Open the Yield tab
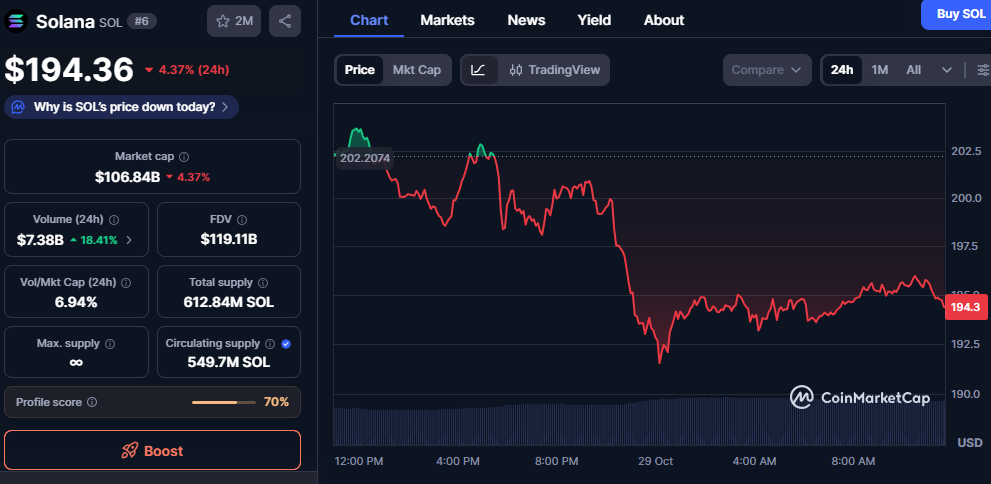Image resolution: width=991 pixels, height=484 pixels. (594, 20)
